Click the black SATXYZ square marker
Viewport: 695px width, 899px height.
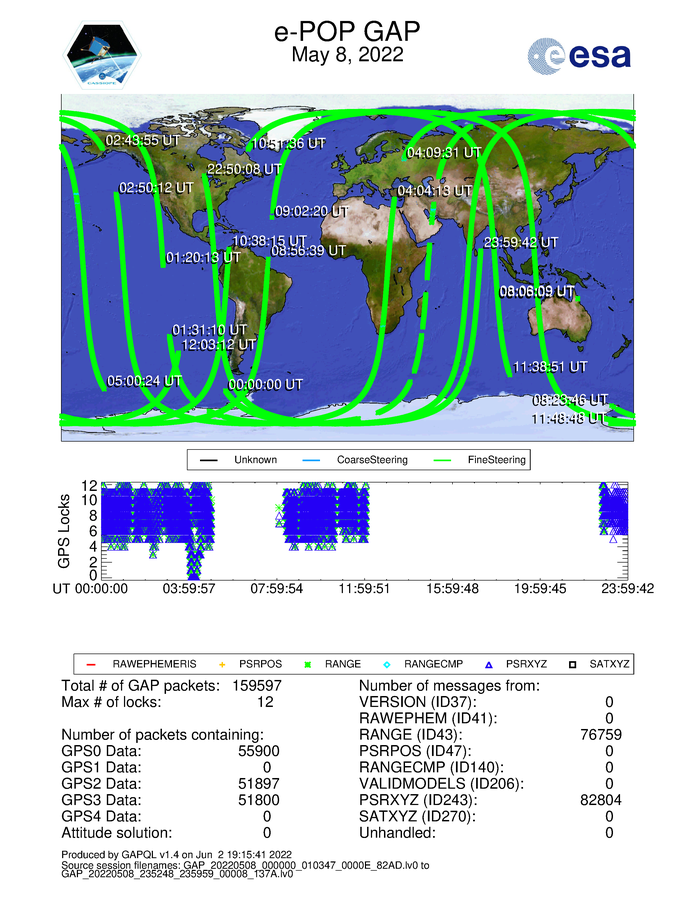coord(573,663)
